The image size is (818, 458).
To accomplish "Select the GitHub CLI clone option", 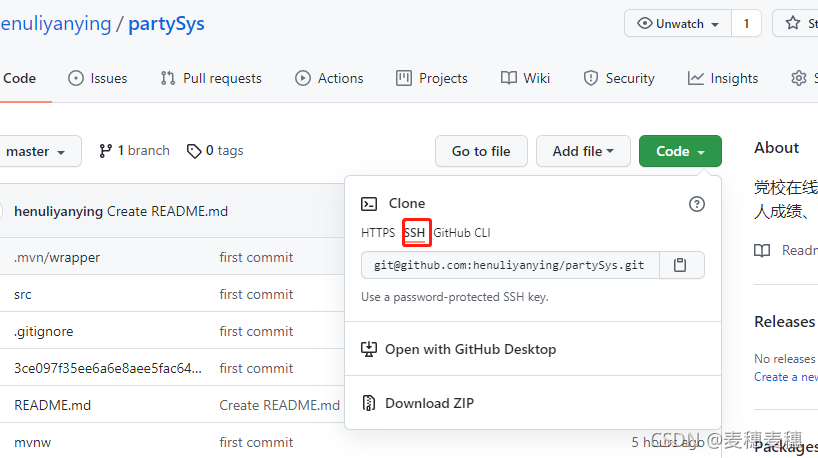I will [x=462, y=233].
